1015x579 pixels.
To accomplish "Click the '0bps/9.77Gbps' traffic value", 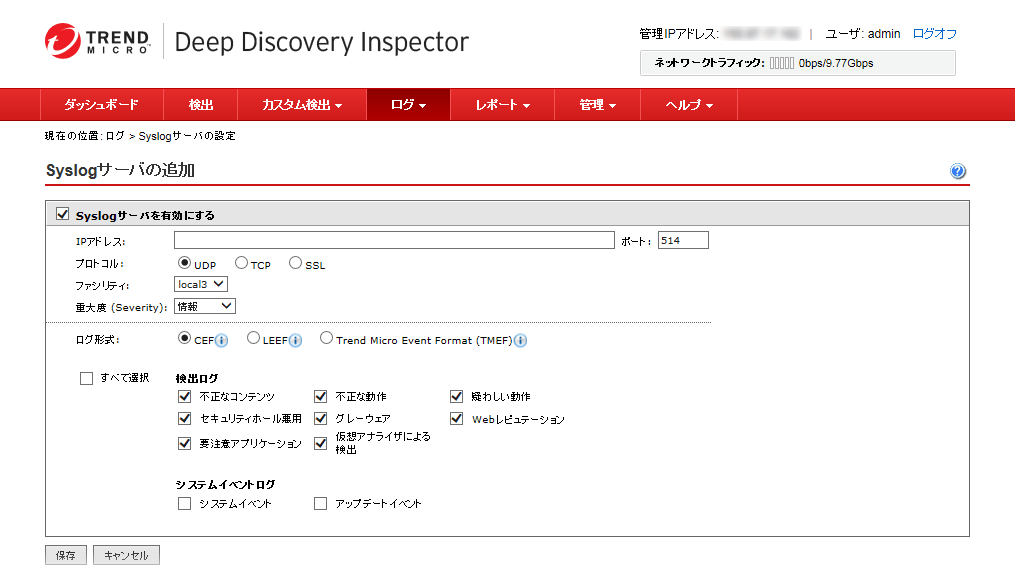I will (836, 63).
